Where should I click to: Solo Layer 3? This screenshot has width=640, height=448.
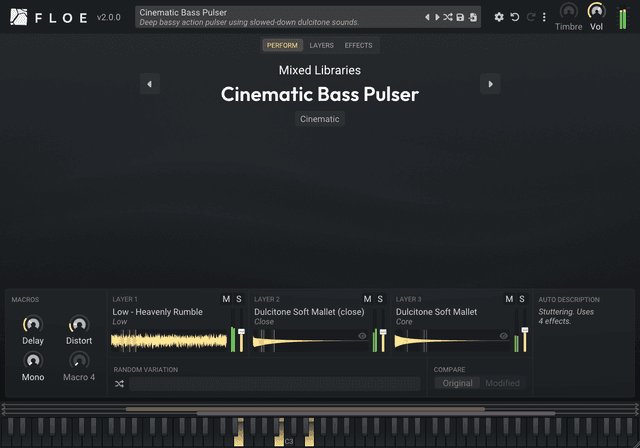522,299
